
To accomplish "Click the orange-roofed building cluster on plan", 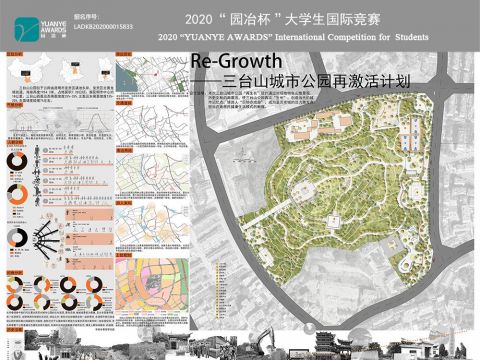I will [320, 126].
